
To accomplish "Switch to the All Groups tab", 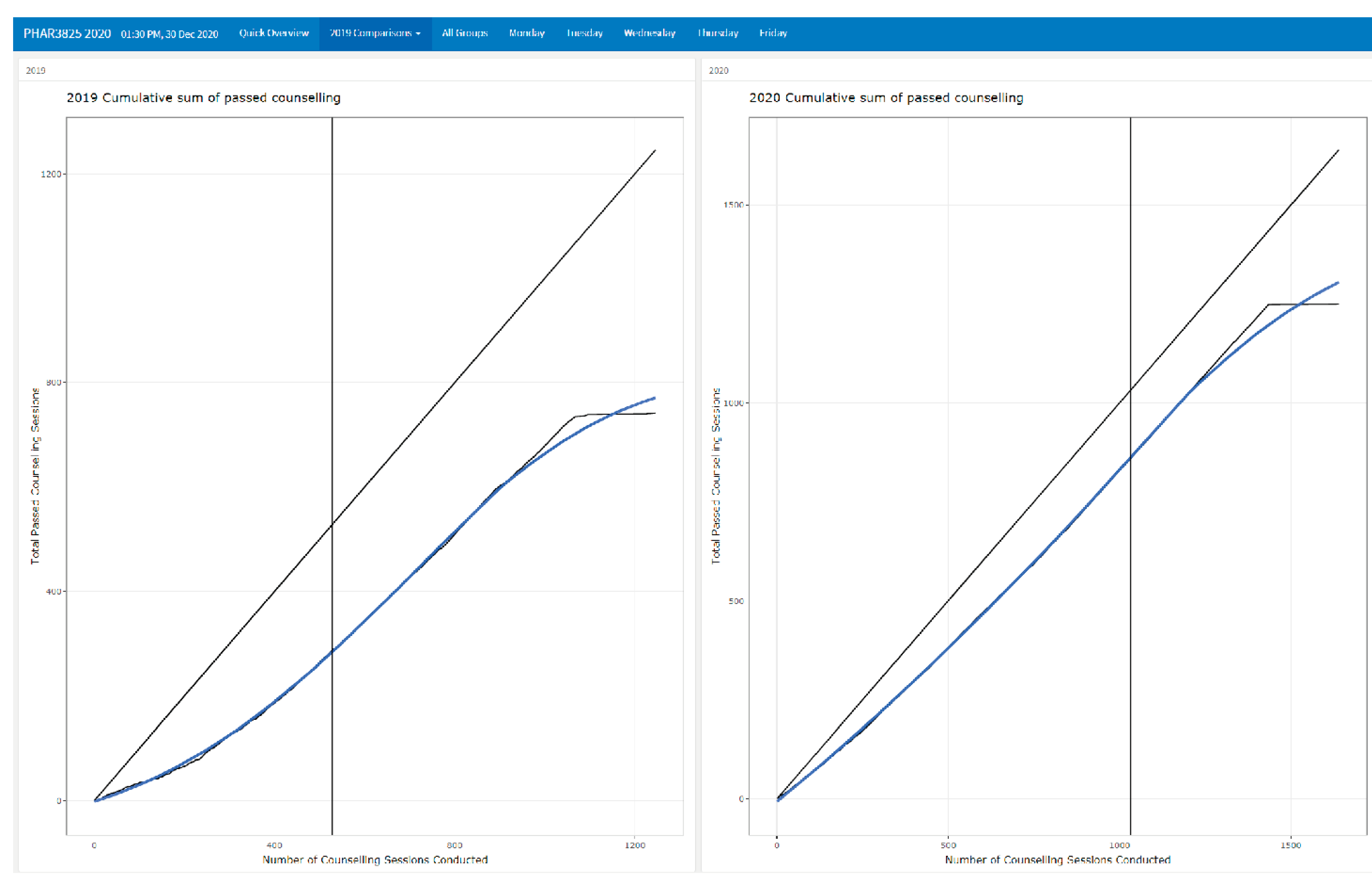I will [x=465, y=33].
